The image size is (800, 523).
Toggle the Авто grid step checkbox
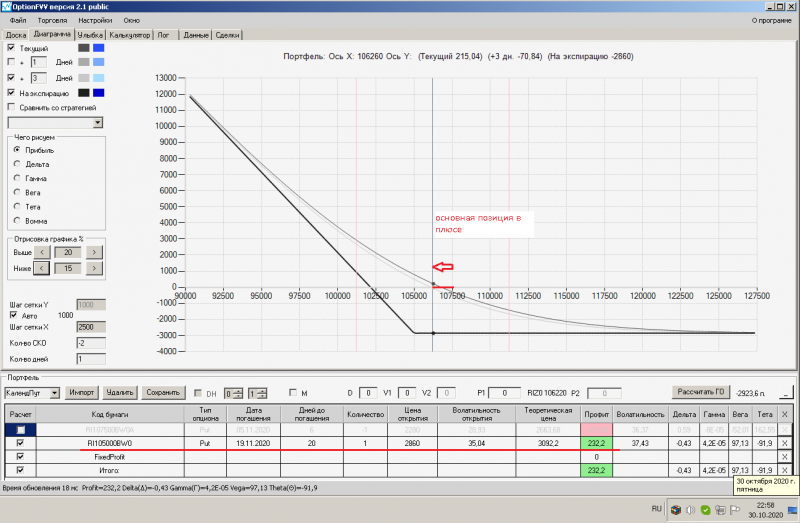(14, 315)
